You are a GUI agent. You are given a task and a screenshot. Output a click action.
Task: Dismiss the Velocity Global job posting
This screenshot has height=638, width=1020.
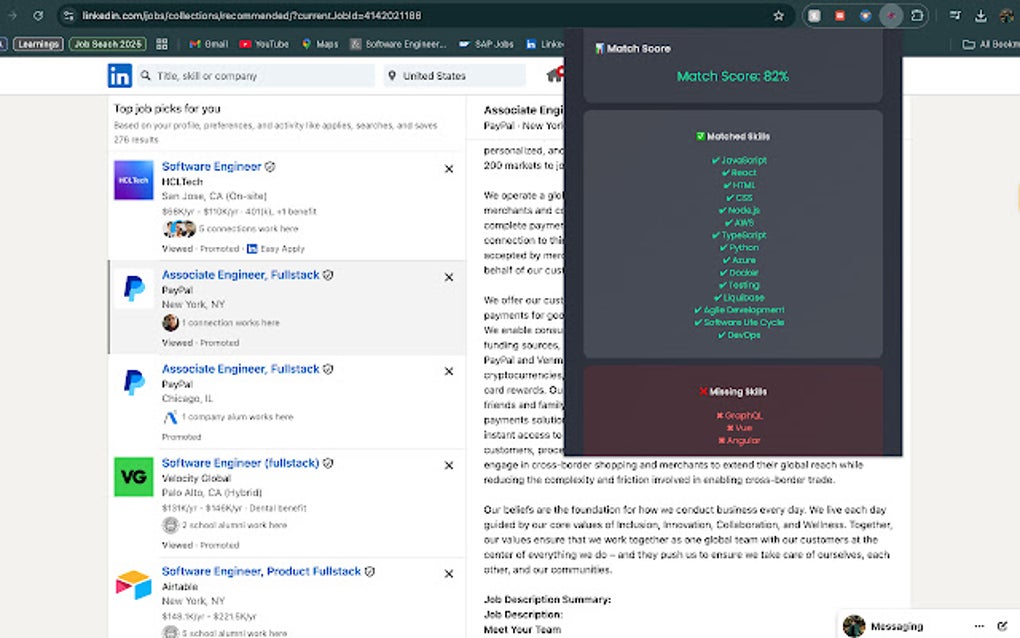pyautogui.click(x=449, y=465)
